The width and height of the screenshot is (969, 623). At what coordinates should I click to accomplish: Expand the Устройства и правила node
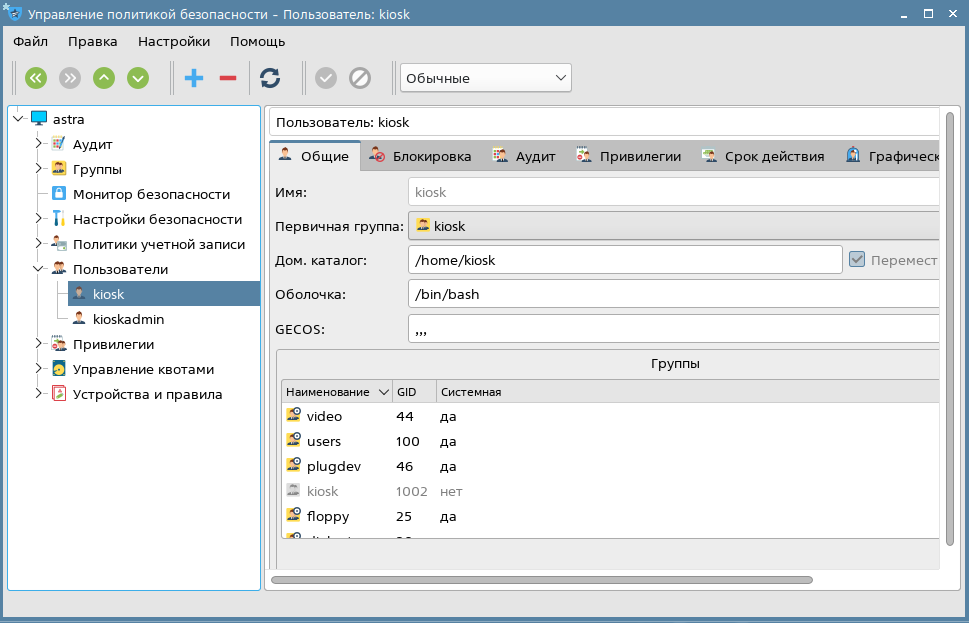click(38, 394)
